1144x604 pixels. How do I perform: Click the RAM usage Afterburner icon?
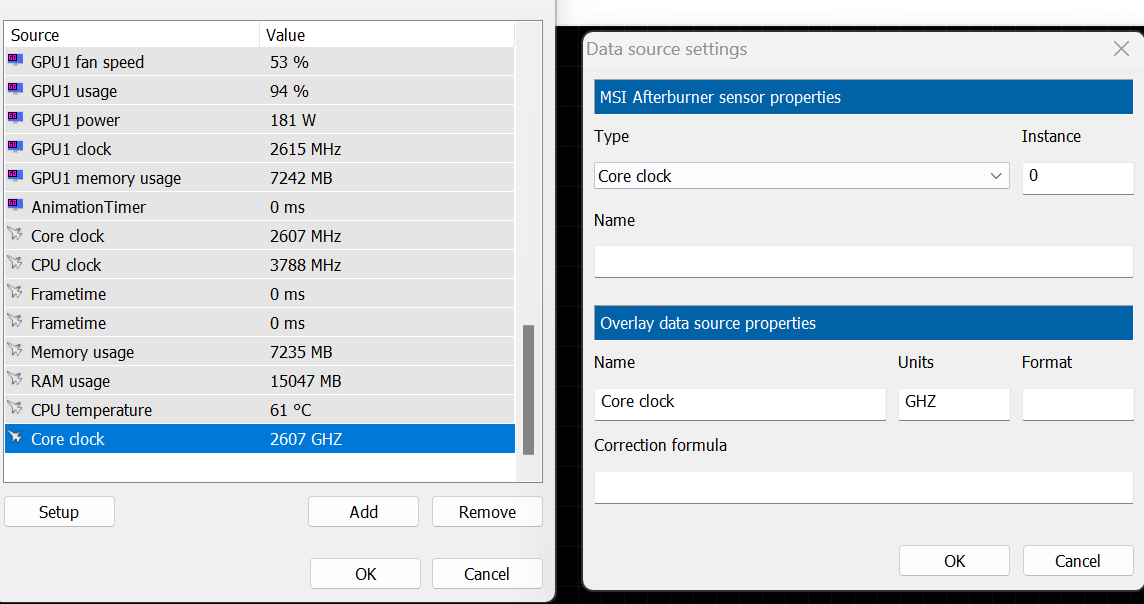click(x=14, y=380)
